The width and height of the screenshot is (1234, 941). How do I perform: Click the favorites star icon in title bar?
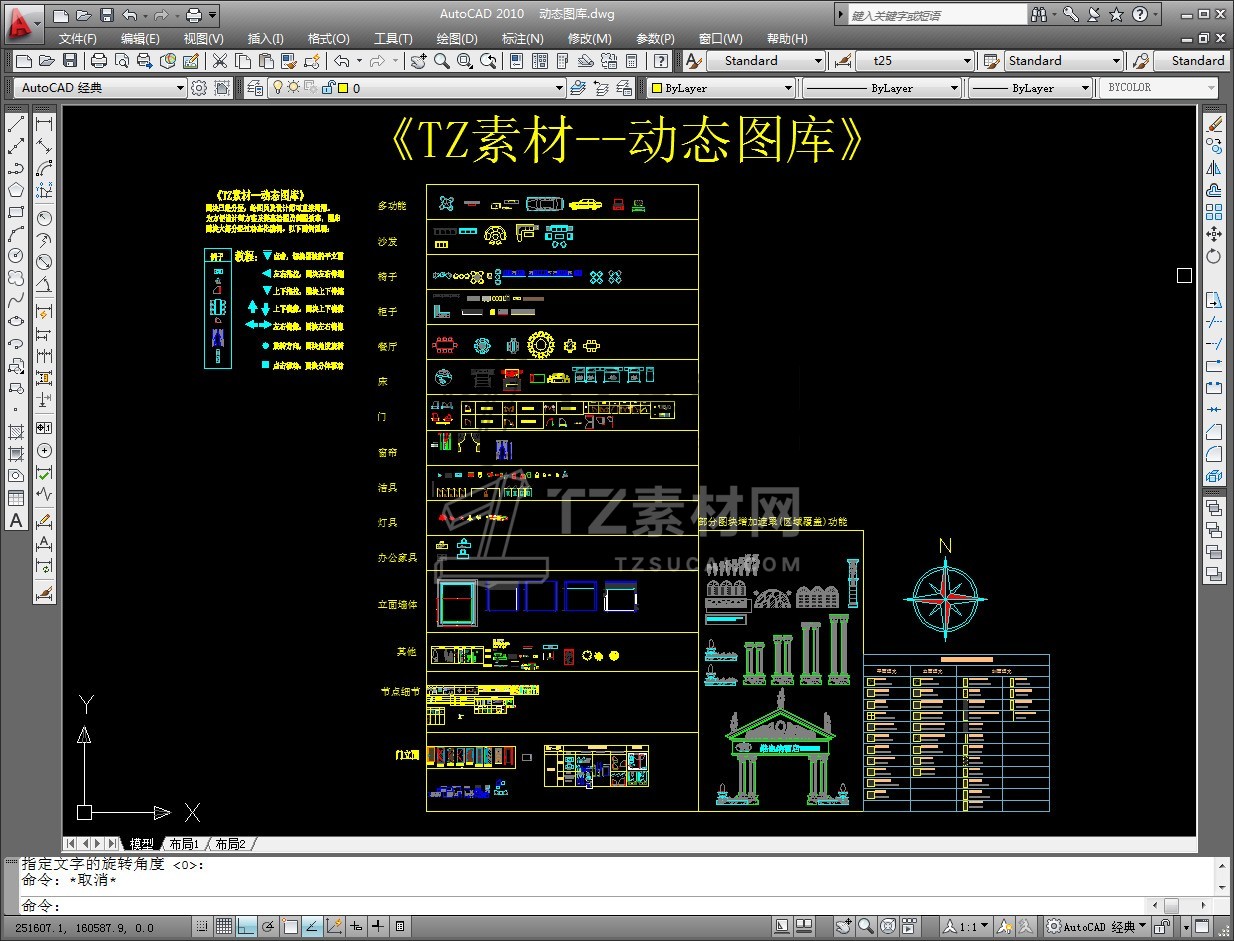[1116, 15]
